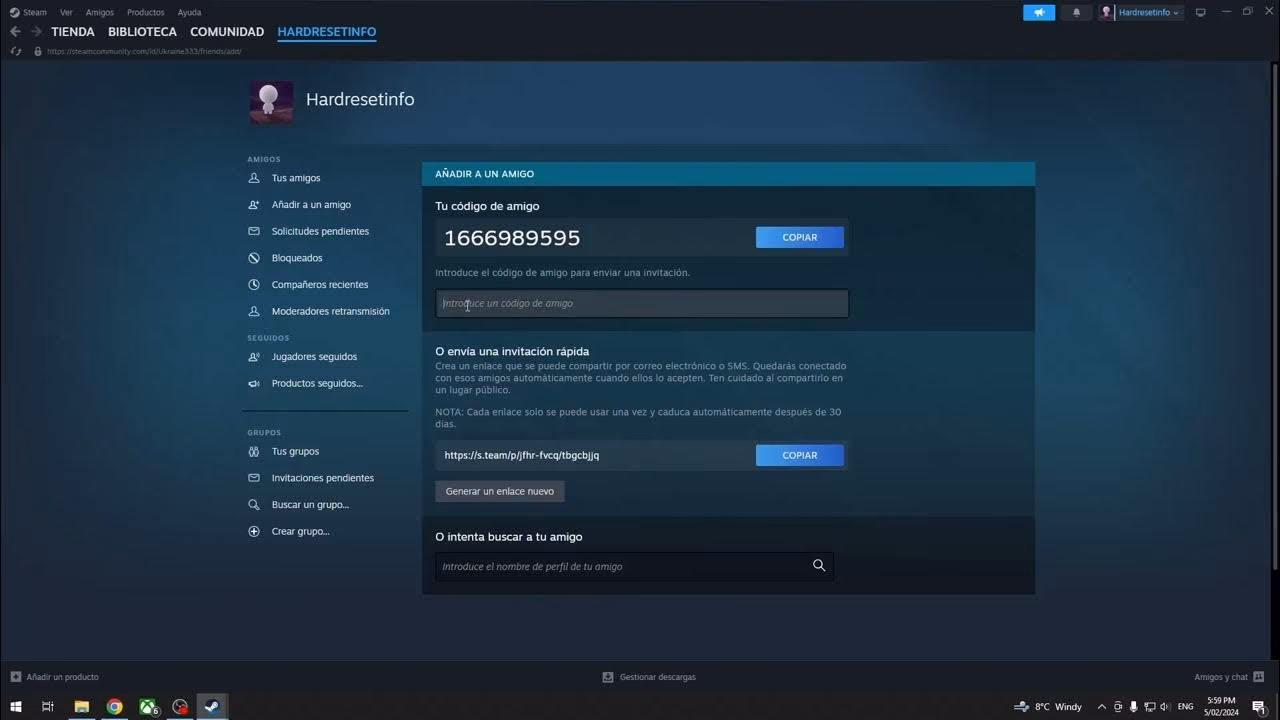This screenshot has height=720, width=1280.
Task: Copy the s.team quick invite link
Action: coord(800,455)
